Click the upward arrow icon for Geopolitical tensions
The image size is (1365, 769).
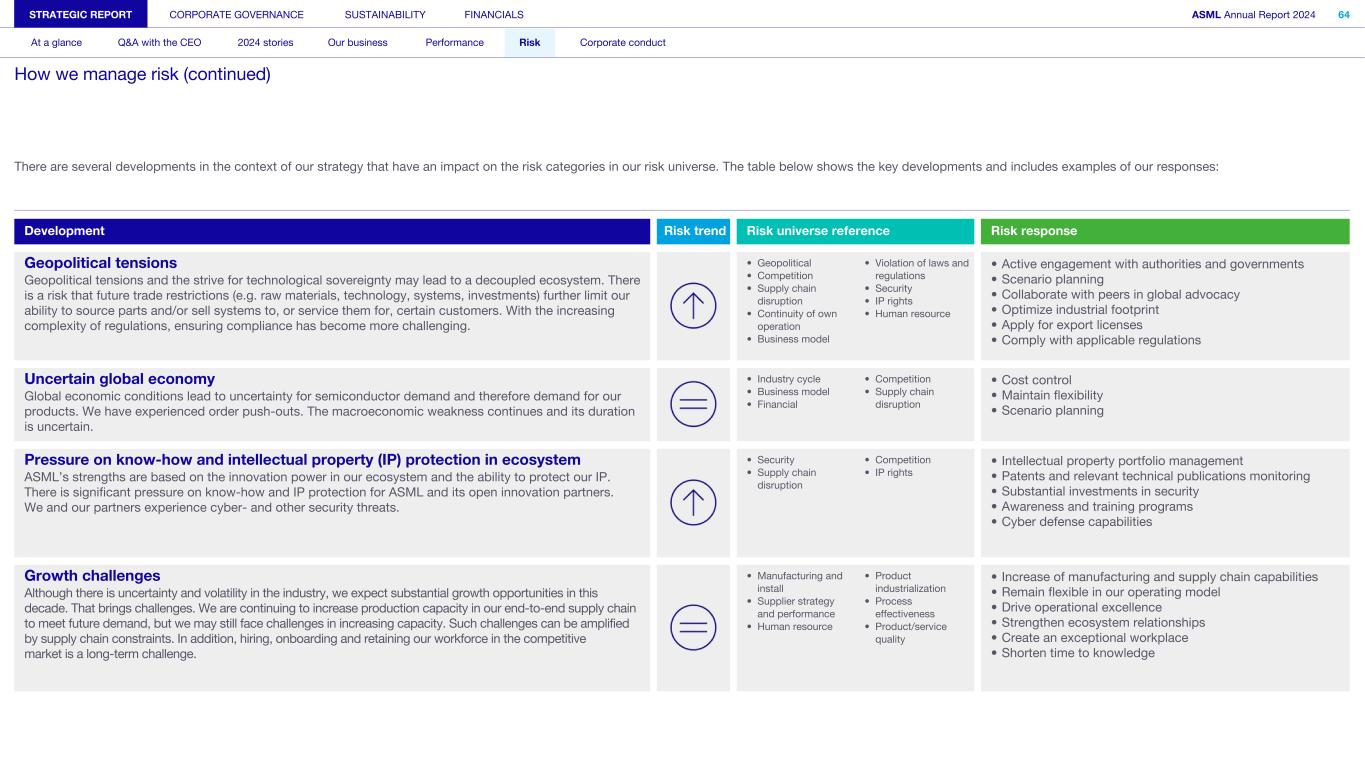(693, 306)
